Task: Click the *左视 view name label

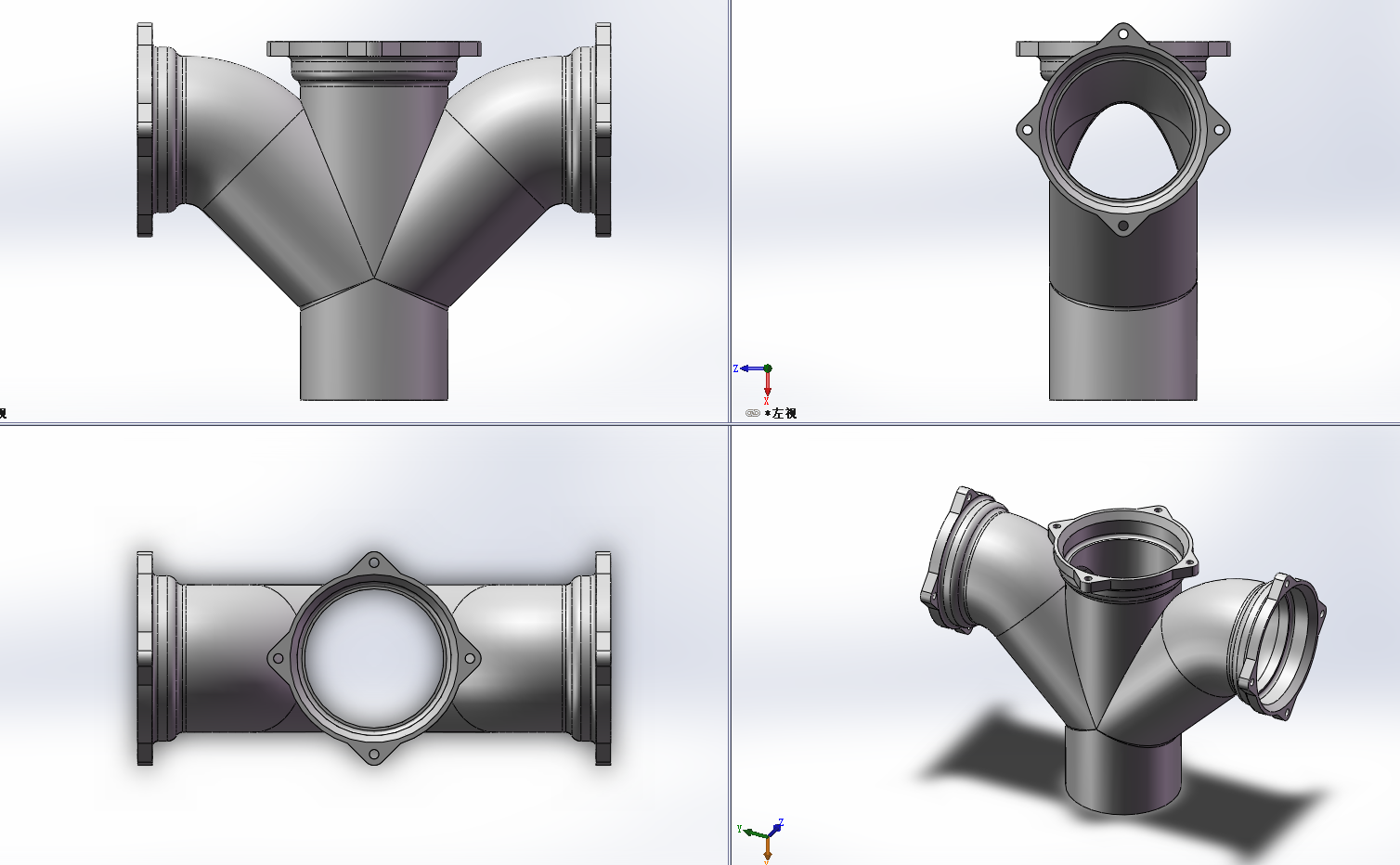Action: point(781,413)
